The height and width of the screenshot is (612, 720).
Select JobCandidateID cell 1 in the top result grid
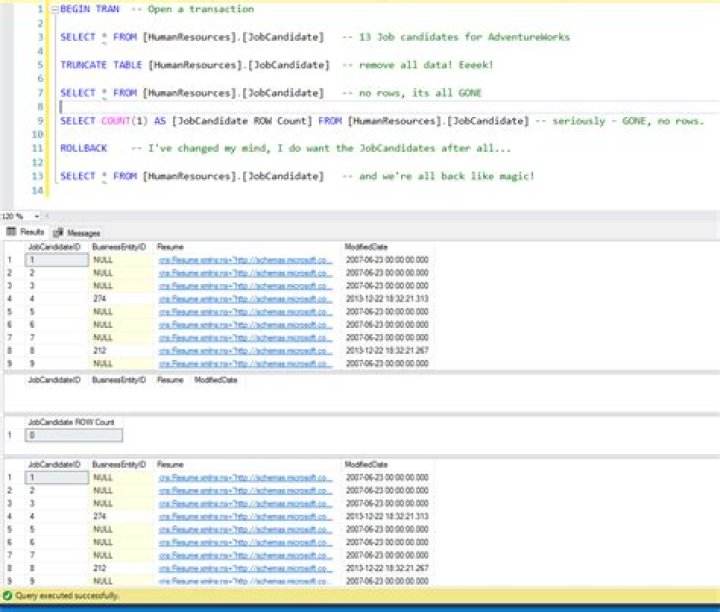(57, 260)
